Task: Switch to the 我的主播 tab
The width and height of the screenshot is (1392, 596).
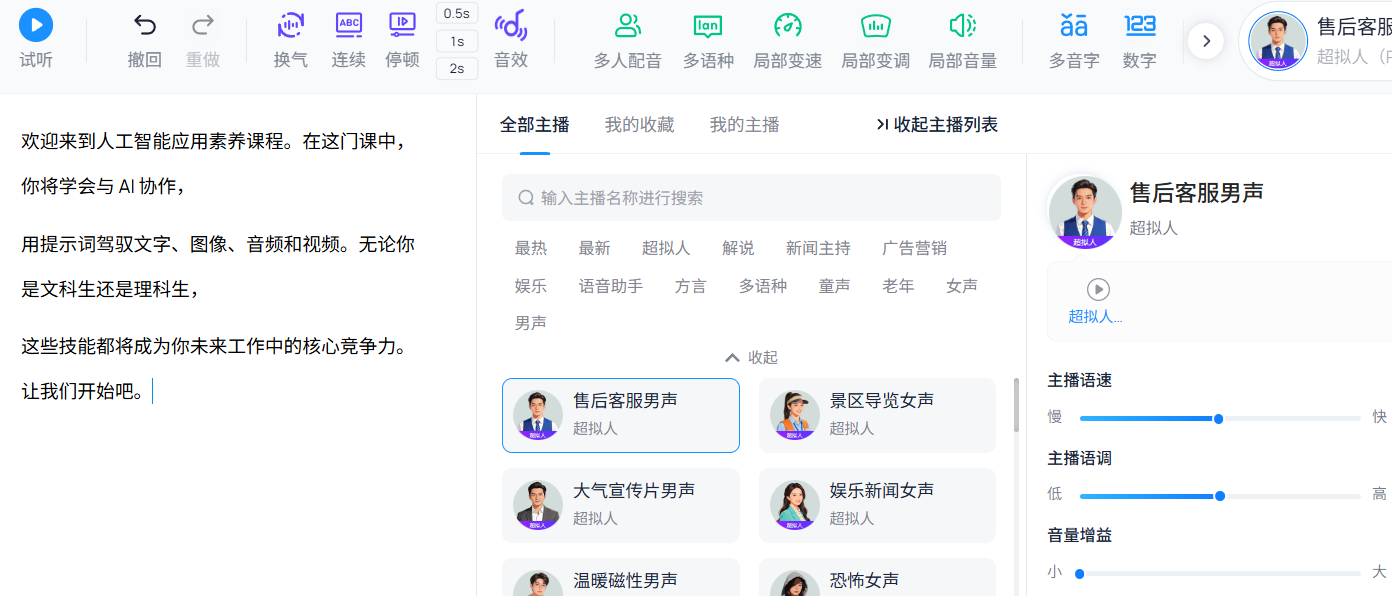Action: (x=744, y=125)
